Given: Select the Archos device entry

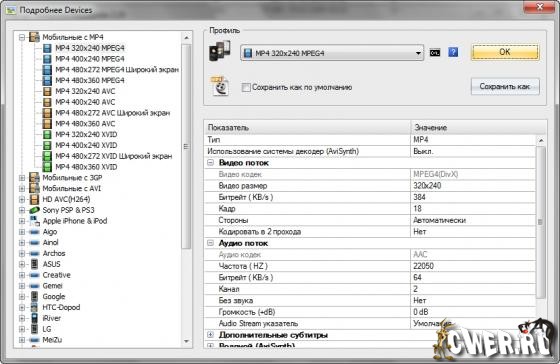Looking at the screenshot, I should coord(54,253).
